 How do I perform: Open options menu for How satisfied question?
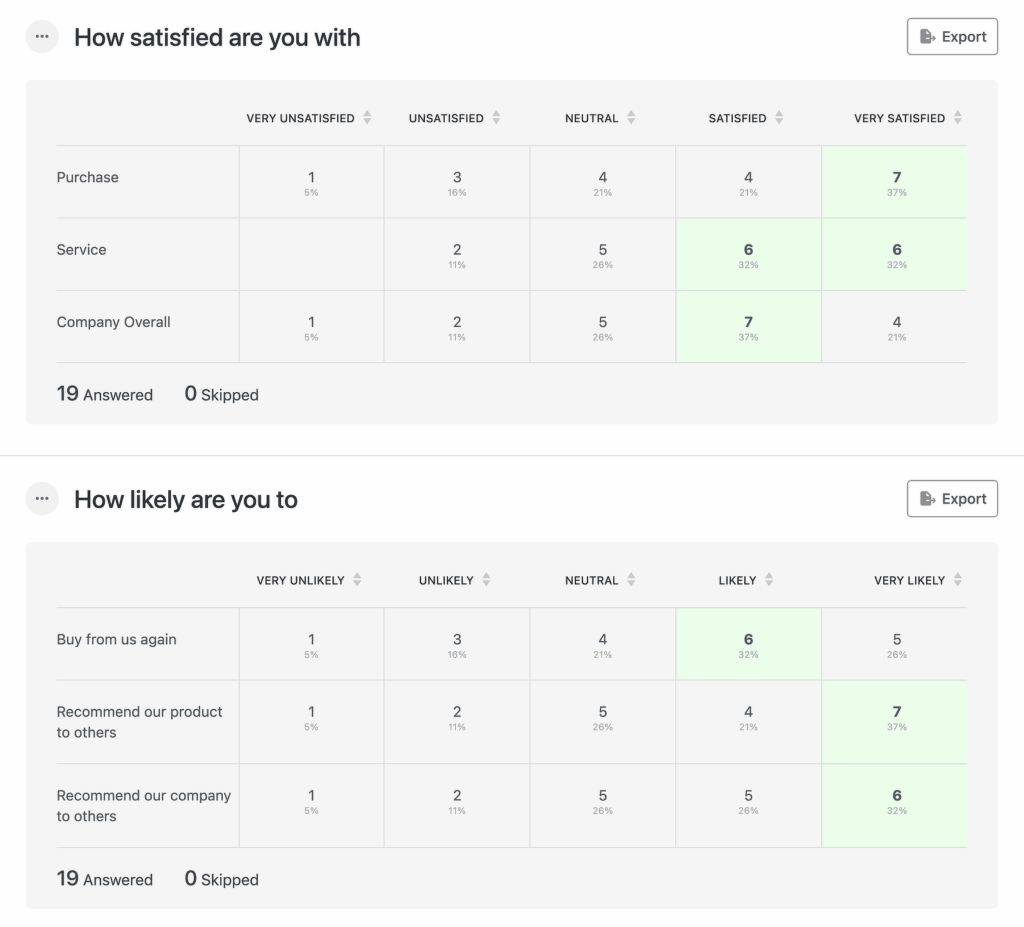(x=42, y=37)
